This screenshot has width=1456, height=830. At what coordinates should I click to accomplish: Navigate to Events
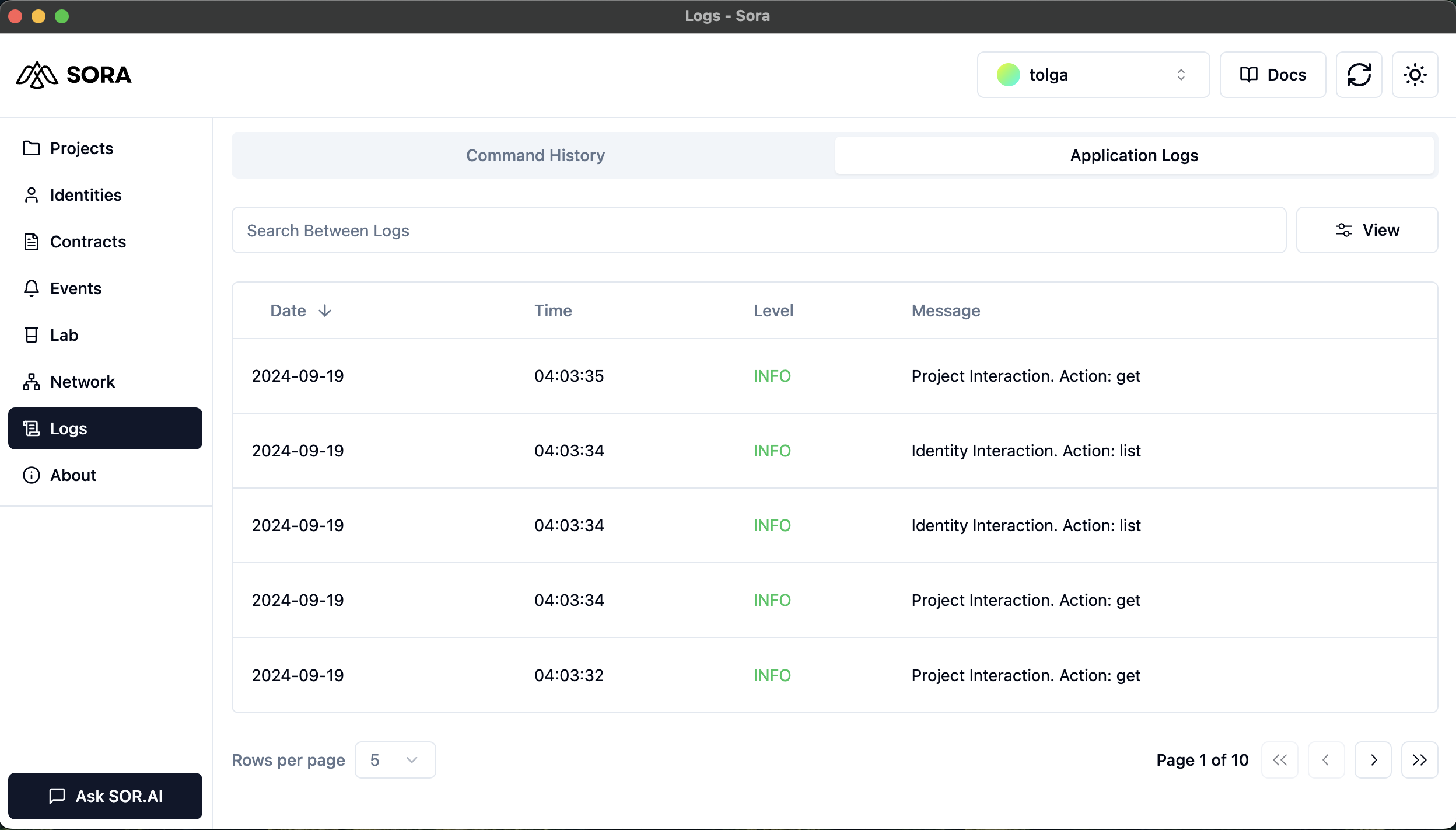coord(105,288)
